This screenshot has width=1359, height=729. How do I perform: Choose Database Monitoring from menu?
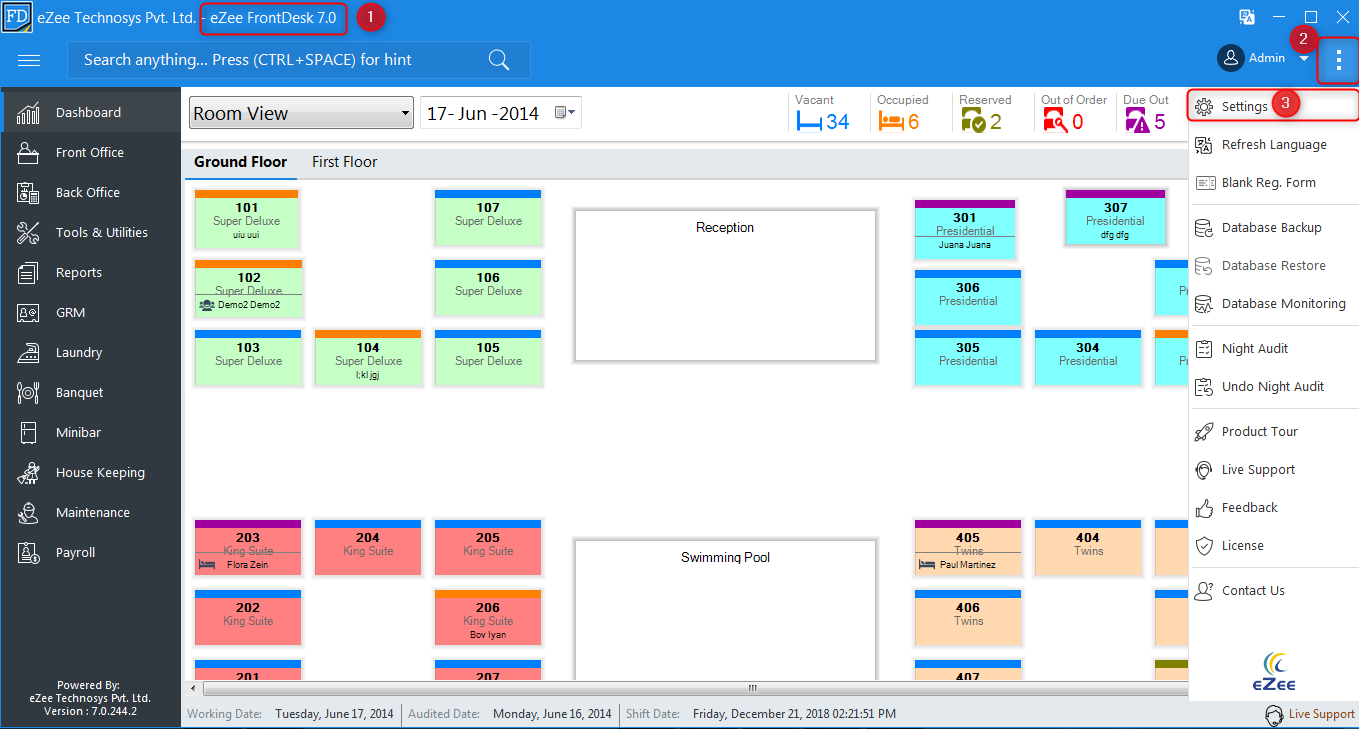pos(1274,304)
